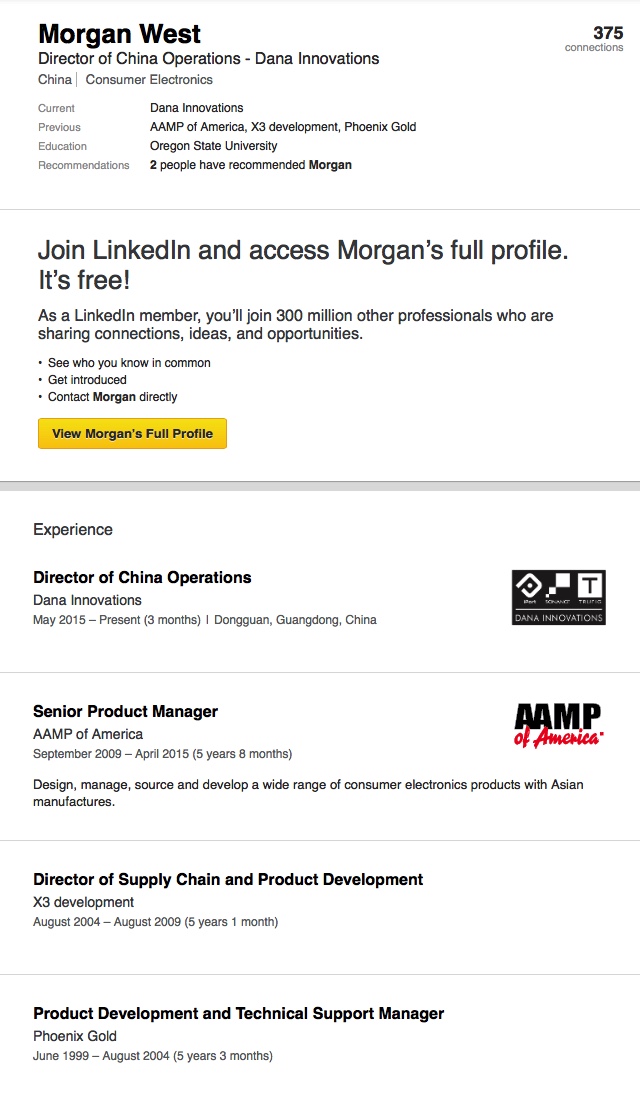
Task: Open Director of Supply Chain and Product Development
Action: click(228, 879)
